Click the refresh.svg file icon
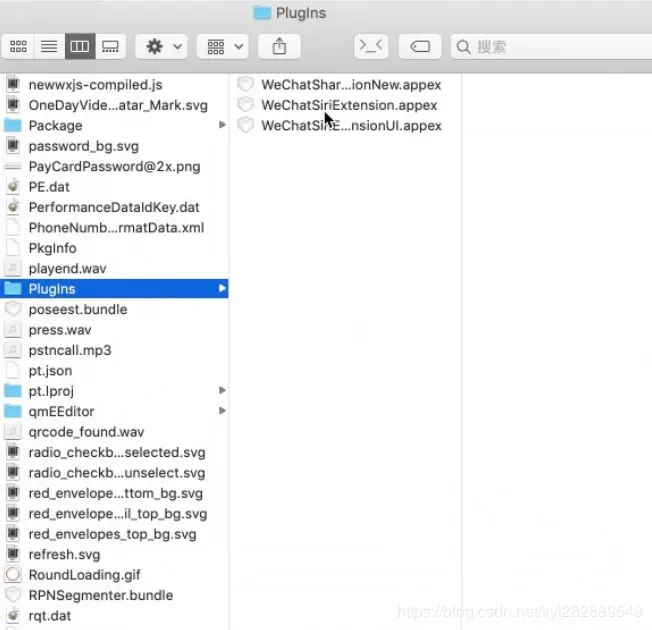Image resolution: width=652 pixels, height=630 pixels. [x=13, y=554]
